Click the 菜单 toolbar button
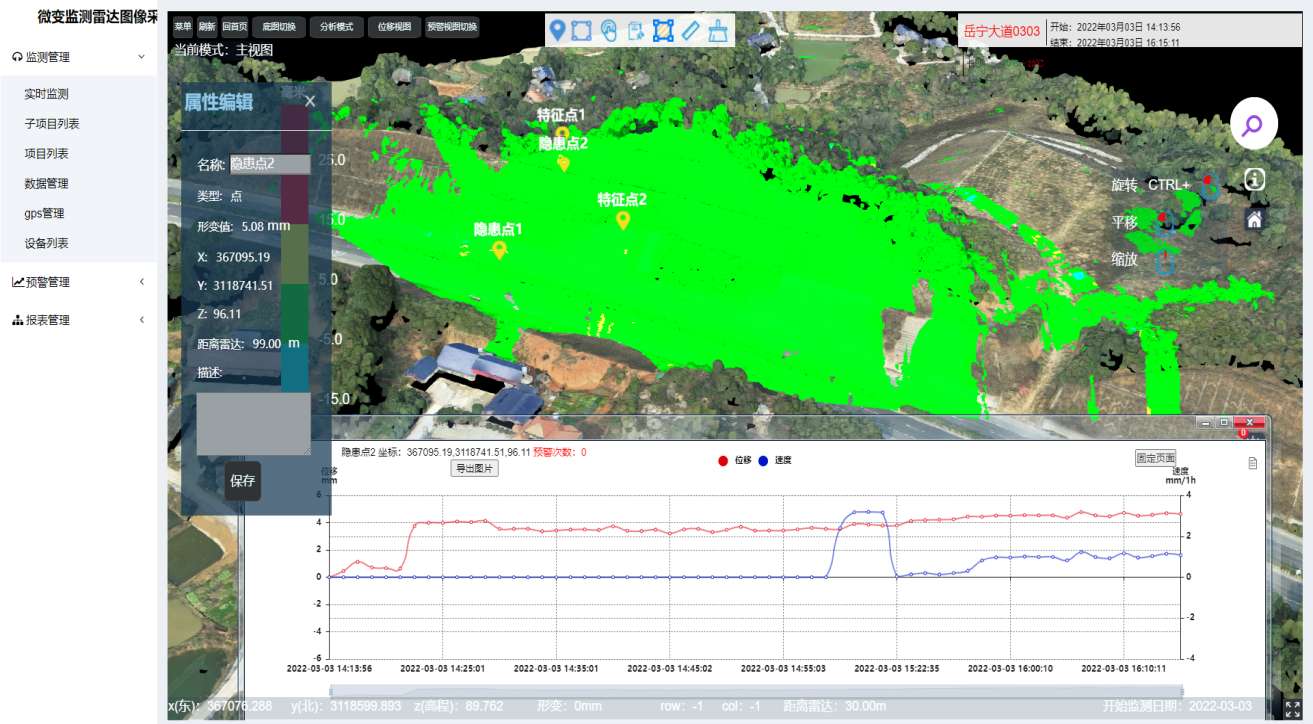The height and width of the screenshot is (724, 1313). coord(182,27)
